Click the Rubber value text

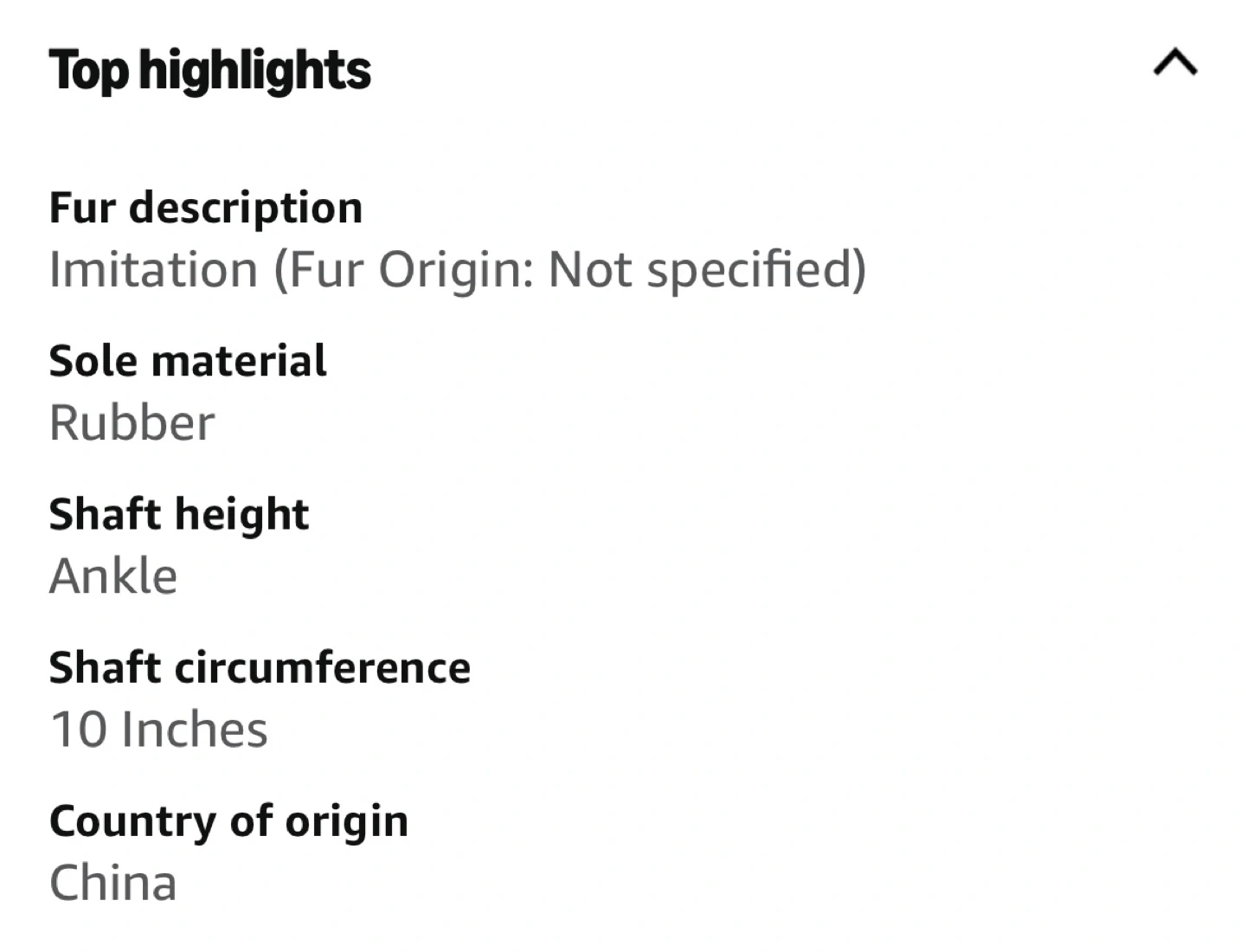tap(132, 422)
